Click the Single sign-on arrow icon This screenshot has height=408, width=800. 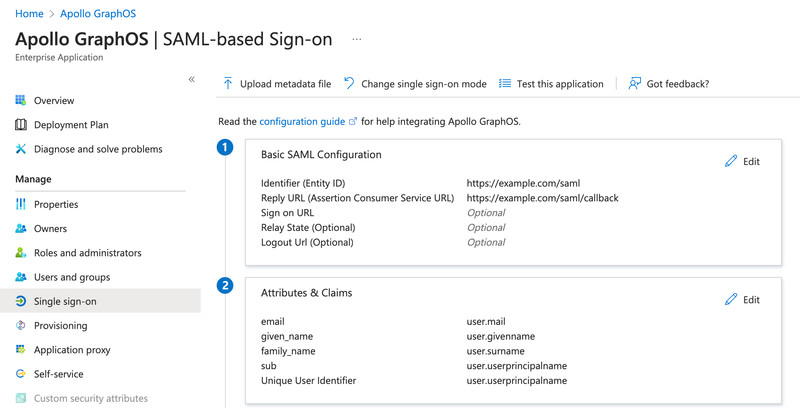click(20, 301)
